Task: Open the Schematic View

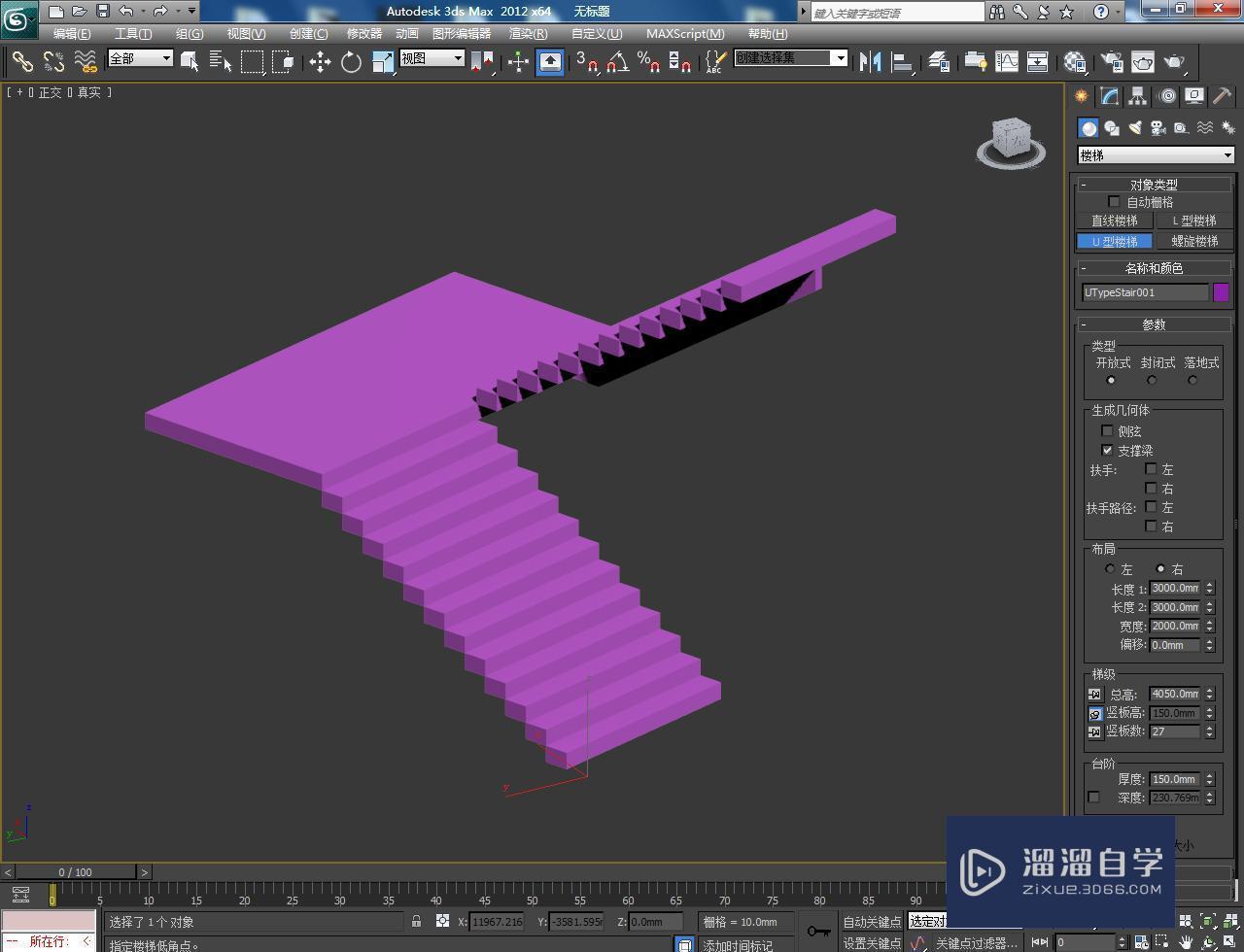Action: [1037, 62]
